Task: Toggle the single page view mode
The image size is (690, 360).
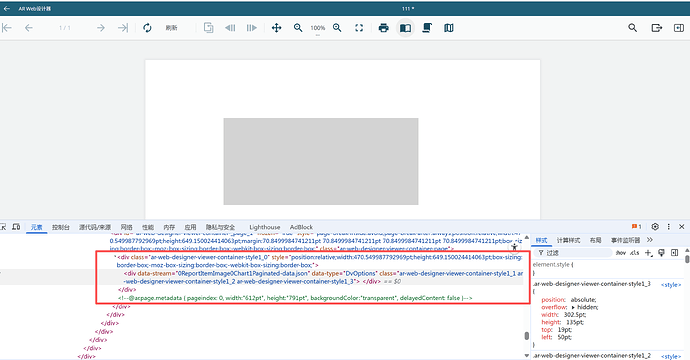Action: point(405,28)
